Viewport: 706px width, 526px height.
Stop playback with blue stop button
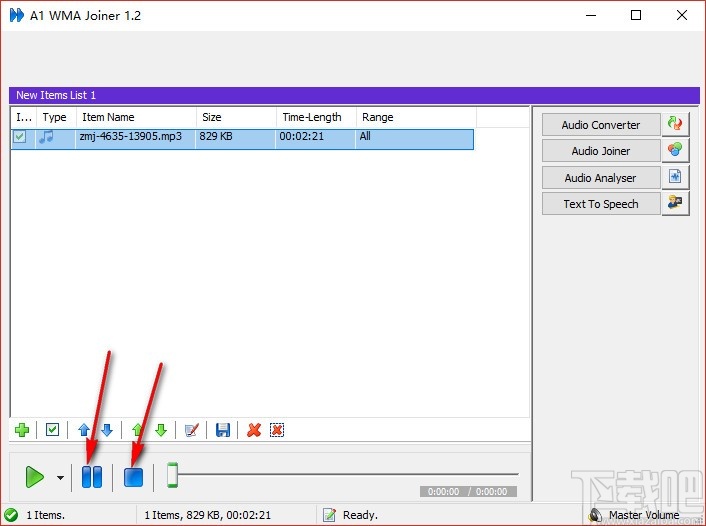(x=133, y=477)
